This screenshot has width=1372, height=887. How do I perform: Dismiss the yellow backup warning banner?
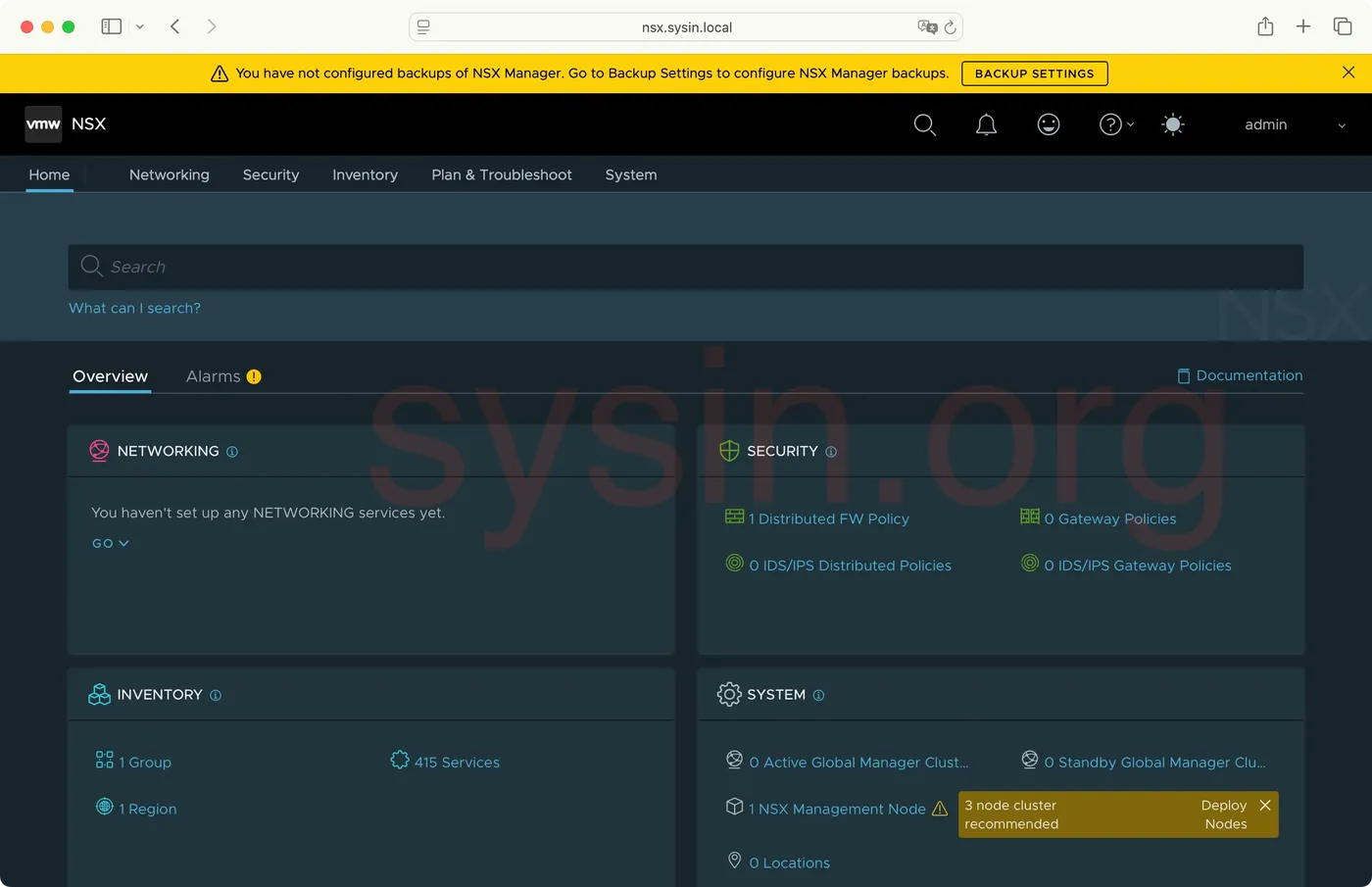[1348, 73]
